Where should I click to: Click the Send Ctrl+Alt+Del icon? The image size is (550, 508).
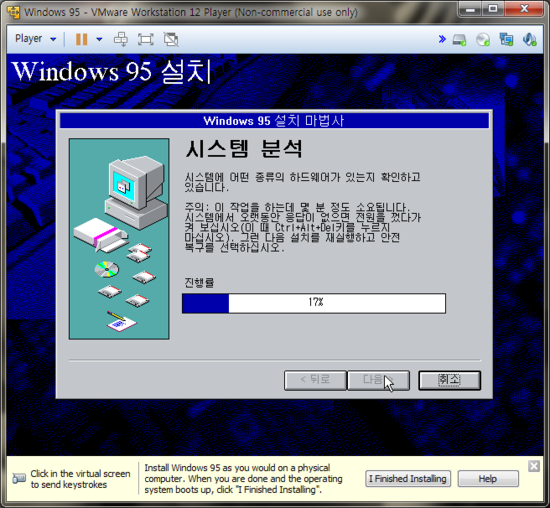(x=121, y=39)
